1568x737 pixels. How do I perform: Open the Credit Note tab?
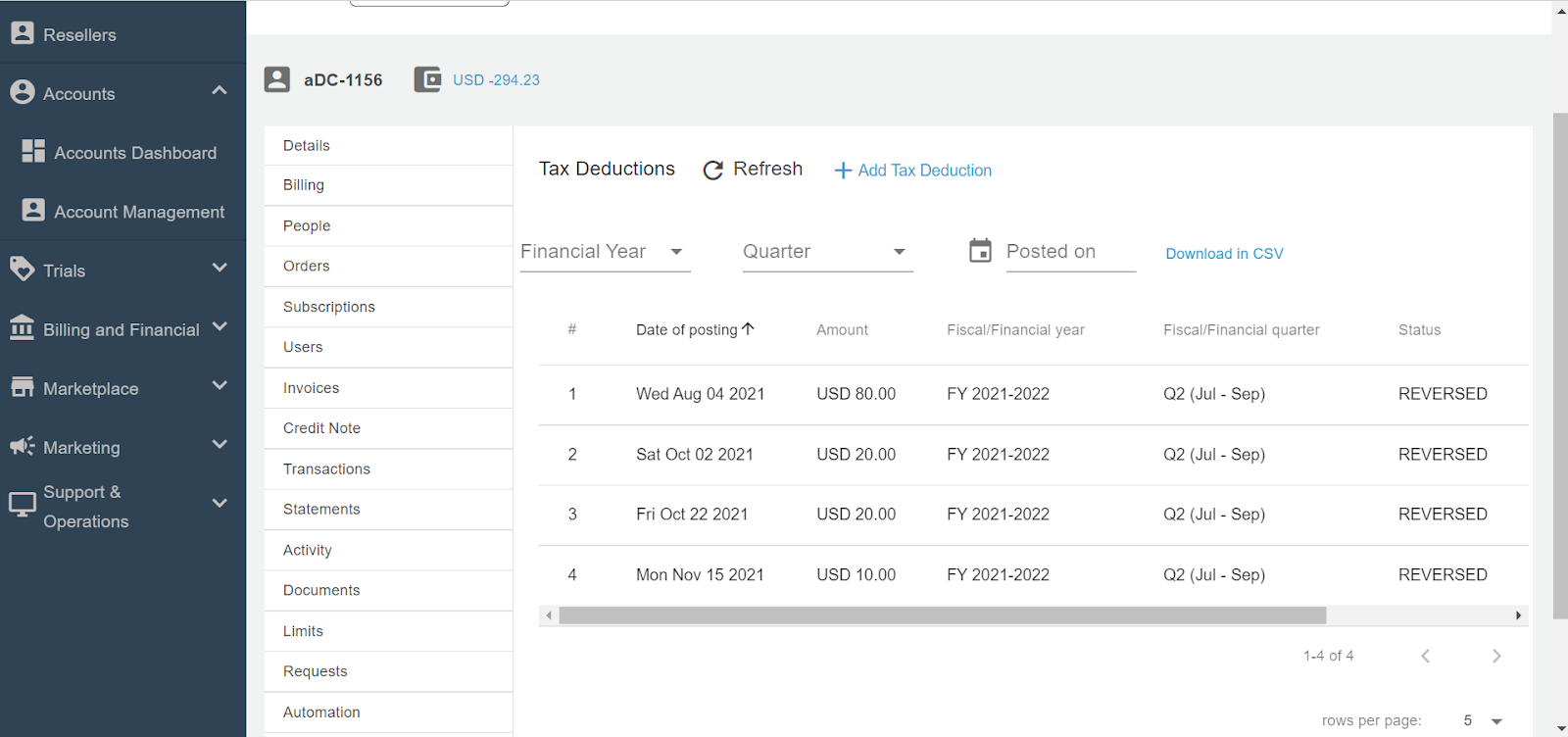tap(388, 428)
